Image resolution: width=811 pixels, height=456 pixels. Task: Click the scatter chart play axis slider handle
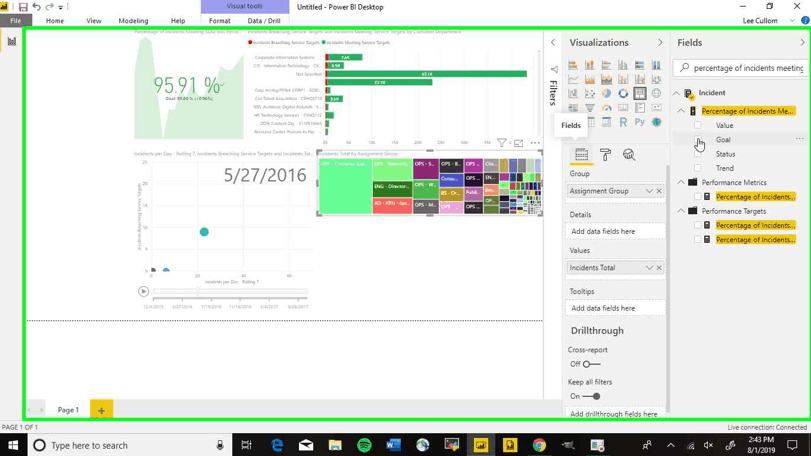coord(198,292)
